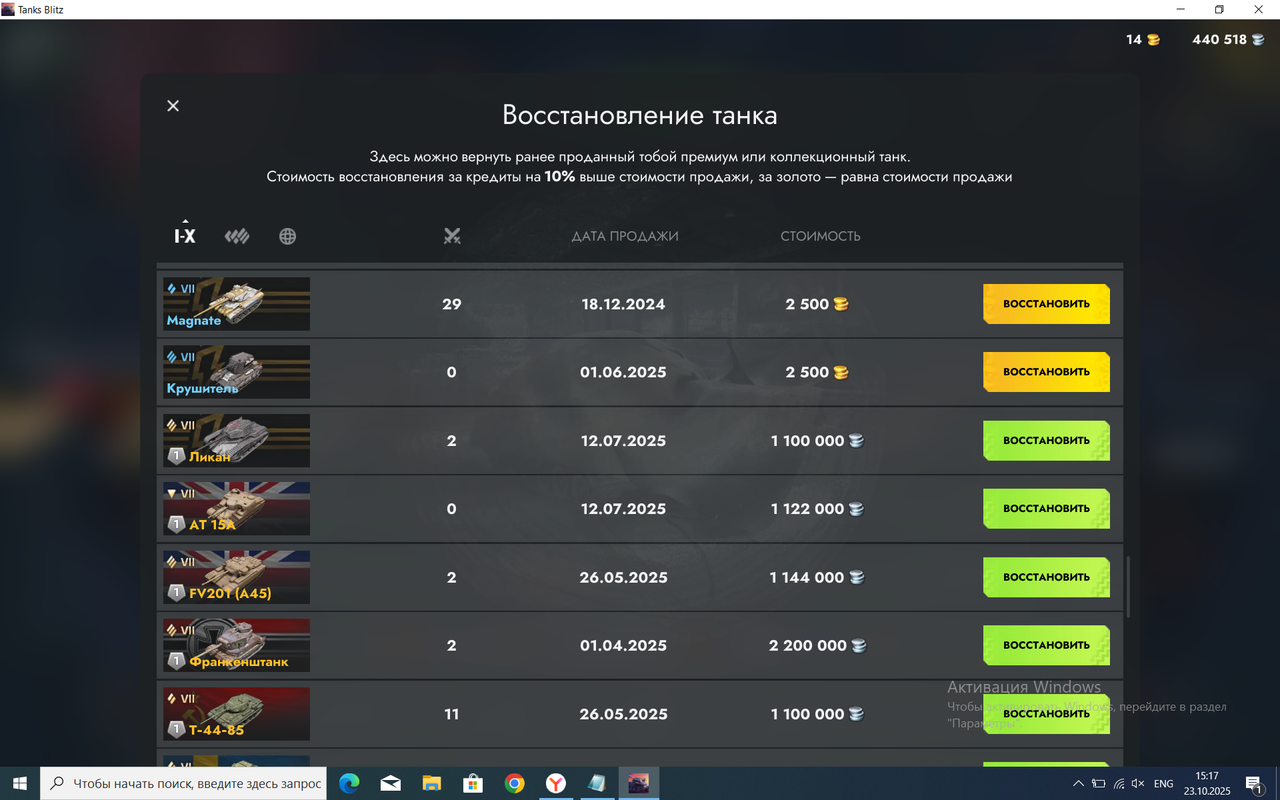Open Mail app from taskbar
This screenshot has height=800, width=1280.
coord(390,784)
